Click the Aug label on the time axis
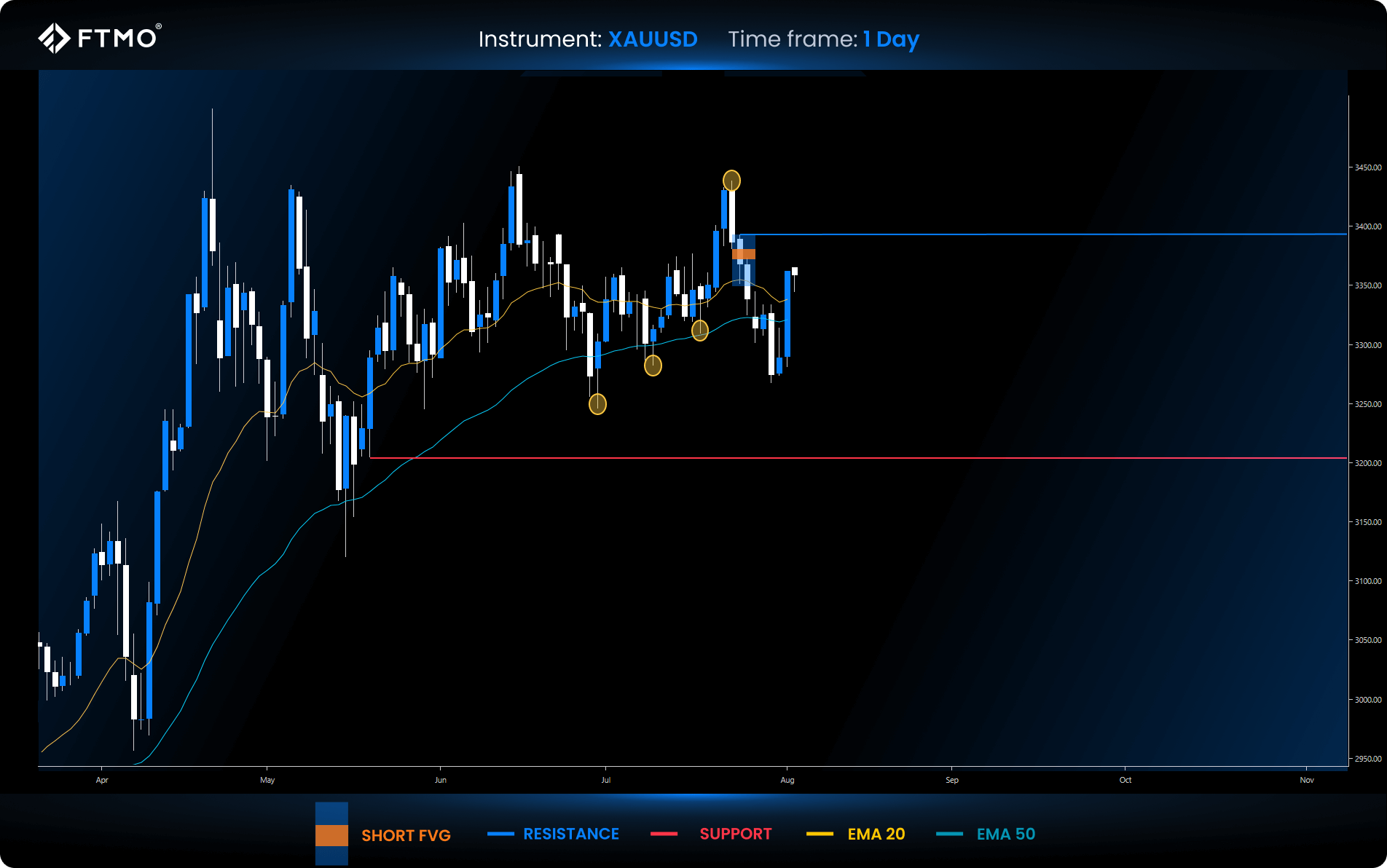The height and width of the screenshot is (868, 1387). (x=787, y=780)
